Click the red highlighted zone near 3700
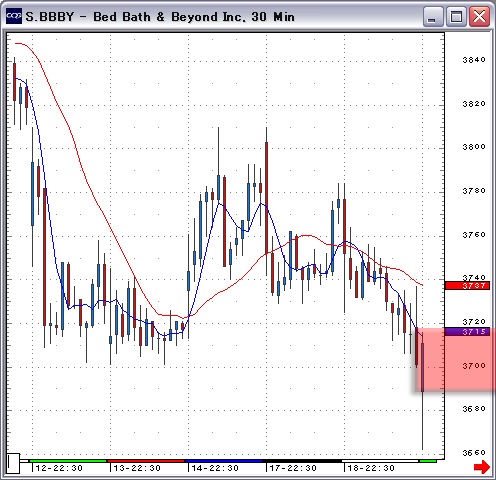The width and height of the screenshot is (496, 480). [455, 359]
